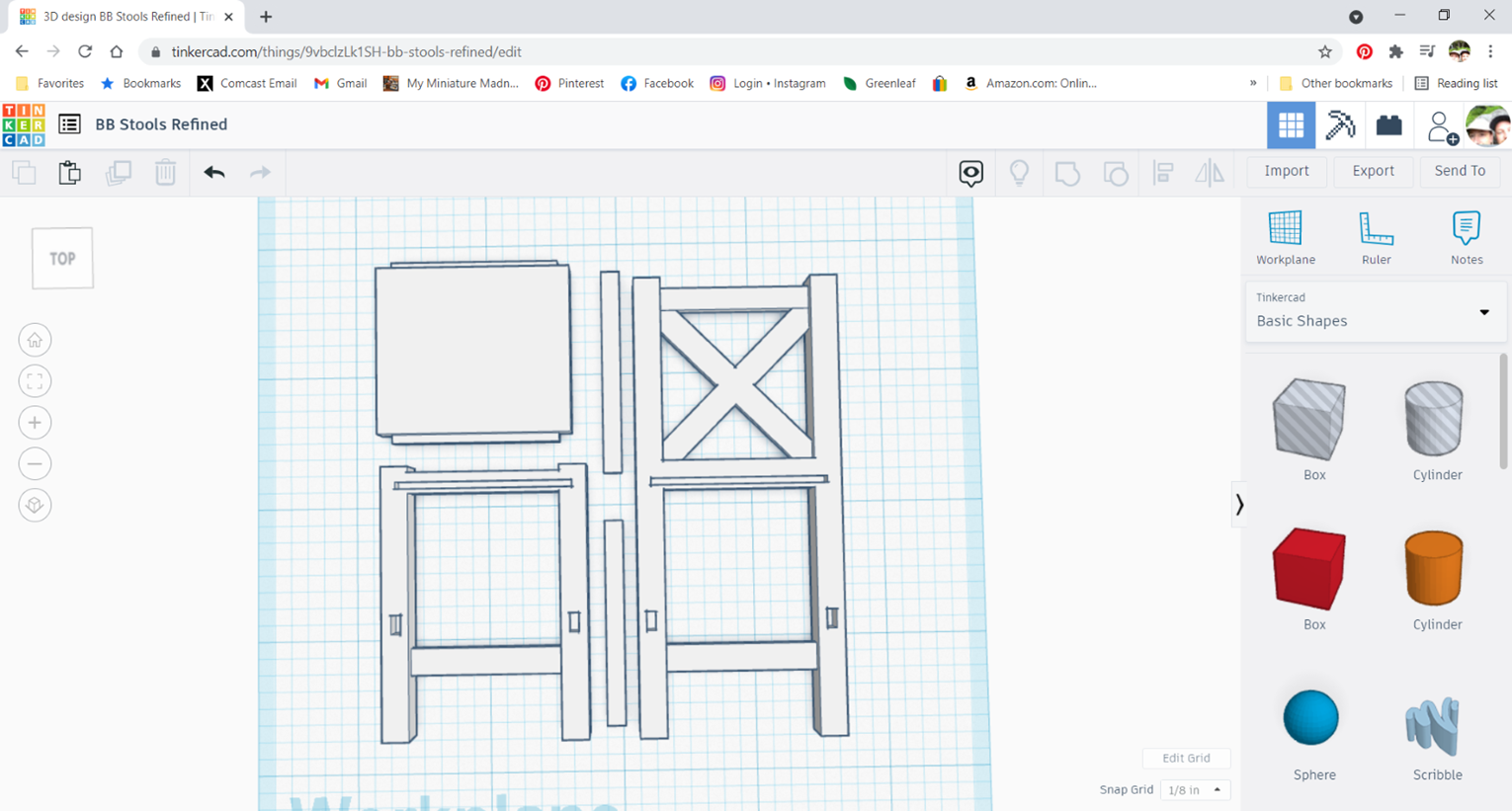Open the Chrome three-dot menu
The height and width of the screenshot is (811, 1512).
point(1490,51)
